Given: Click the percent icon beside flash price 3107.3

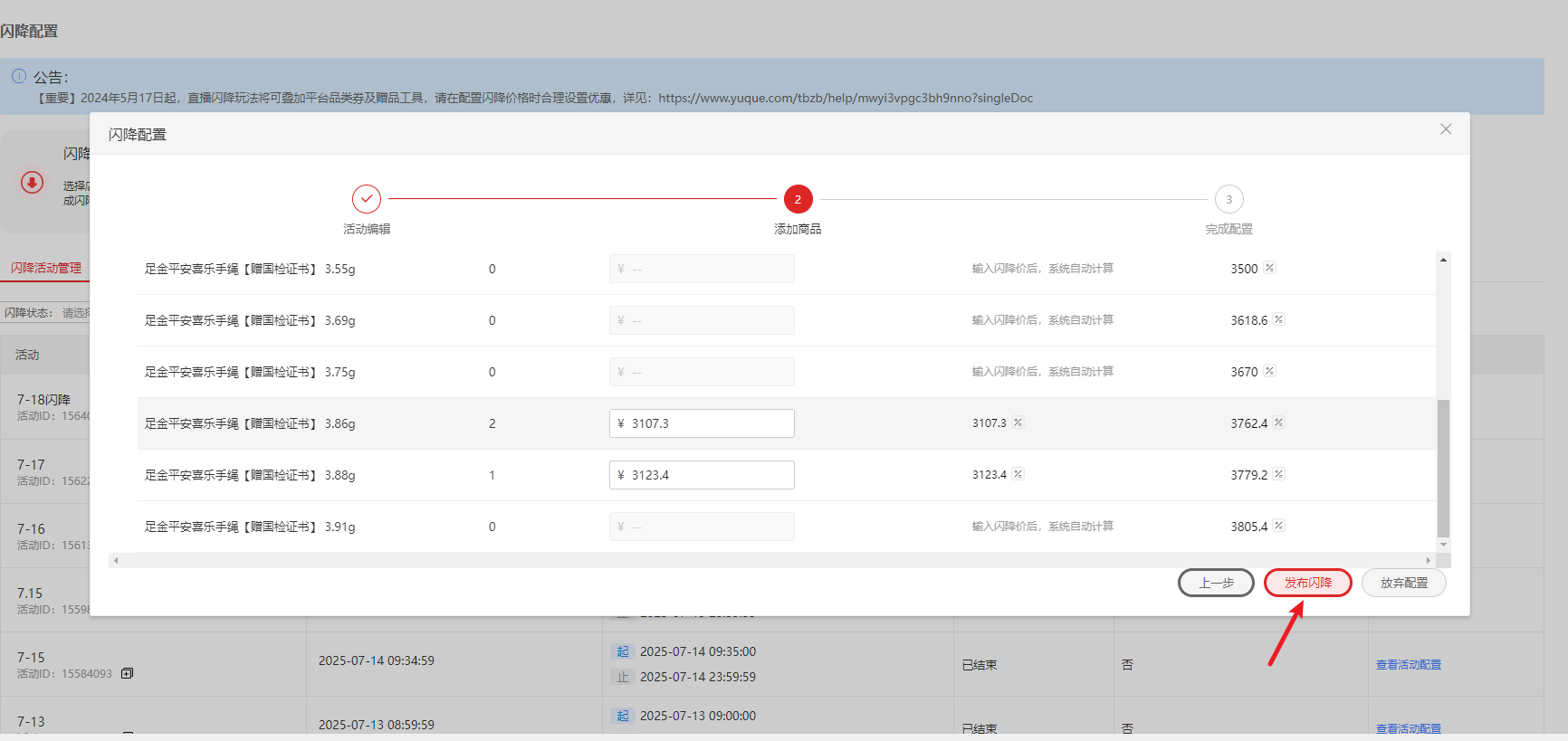Looking at the screenshot, I should [x=1018, y=423].
